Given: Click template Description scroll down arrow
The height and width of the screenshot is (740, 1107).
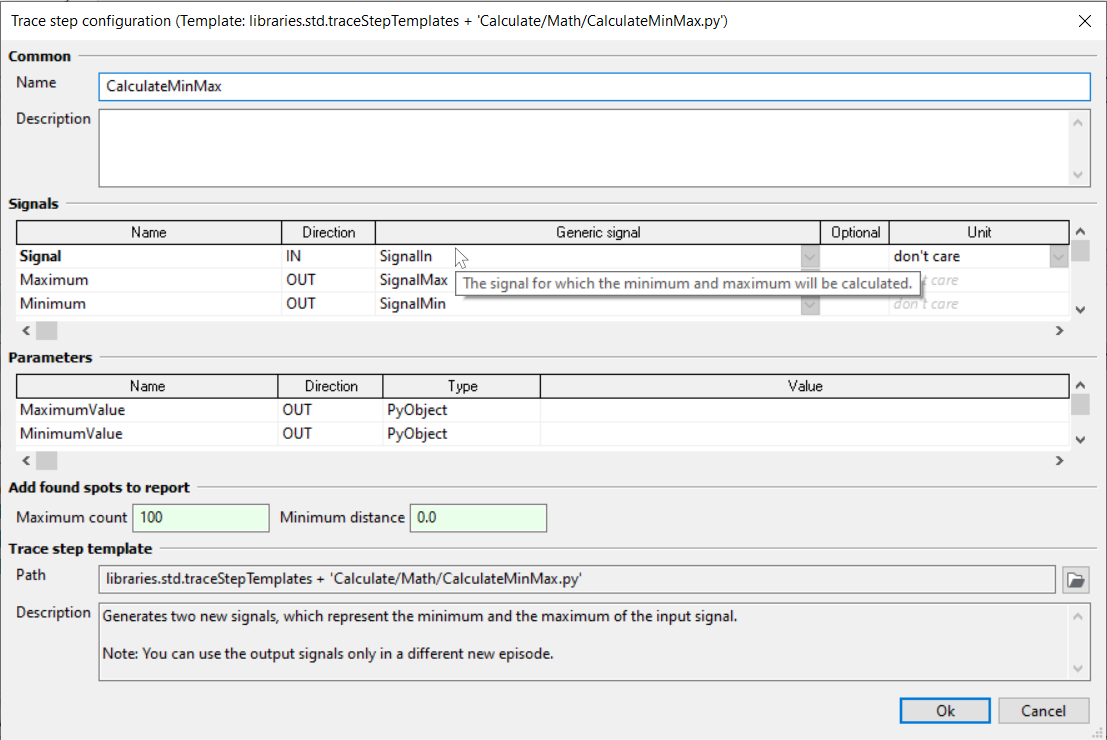Looking at the screenshot, I should click(1077, 668).
